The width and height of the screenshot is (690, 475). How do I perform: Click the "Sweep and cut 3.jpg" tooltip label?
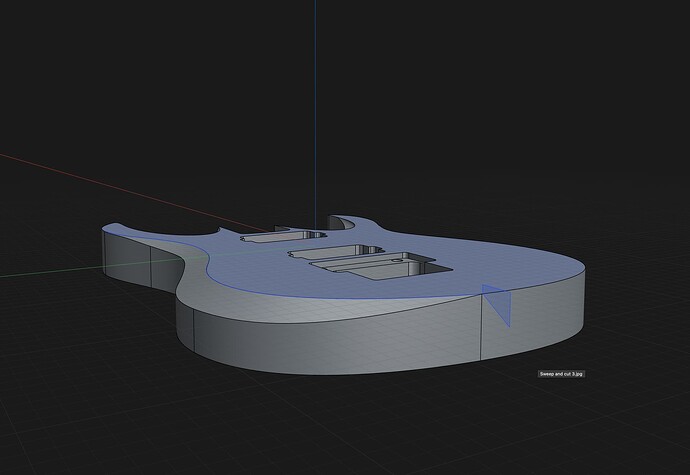click(x=562, y=374)
